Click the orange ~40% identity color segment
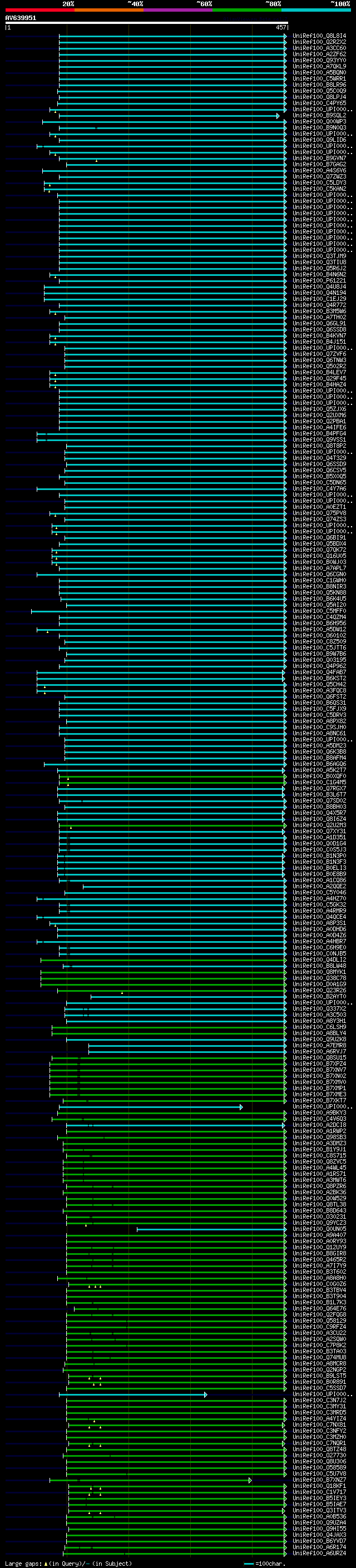Screen dimensions: 356x1568 pyautogui.click(x=109, y=10)
